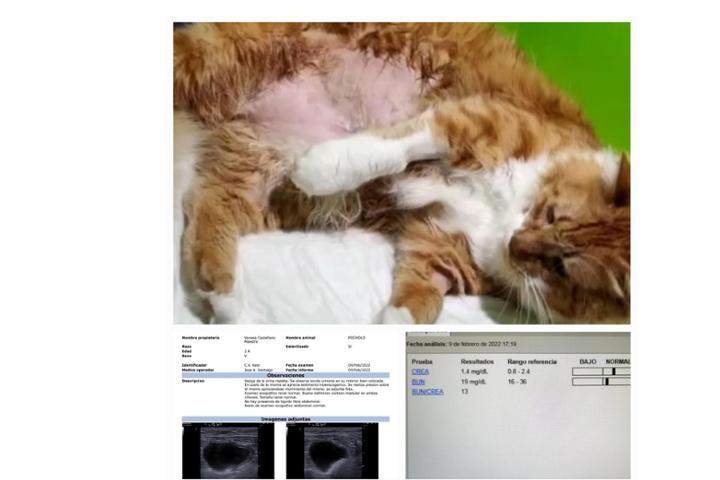720x480 pixels.
Task: Click the 'Prueba' column header
Action: (422, 362)
